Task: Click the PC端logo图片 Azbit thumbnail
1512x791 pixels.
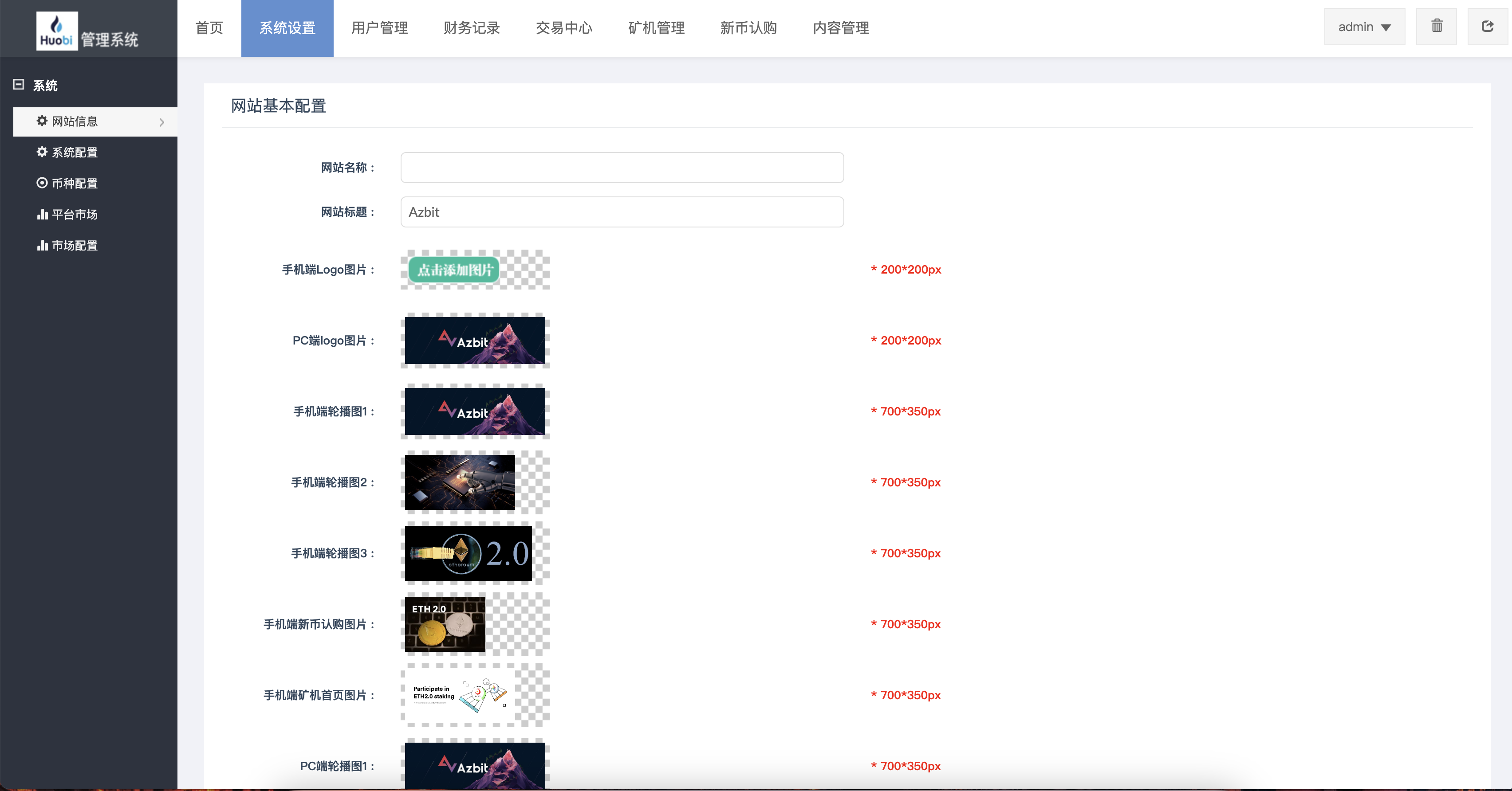Action: [475, 341]
